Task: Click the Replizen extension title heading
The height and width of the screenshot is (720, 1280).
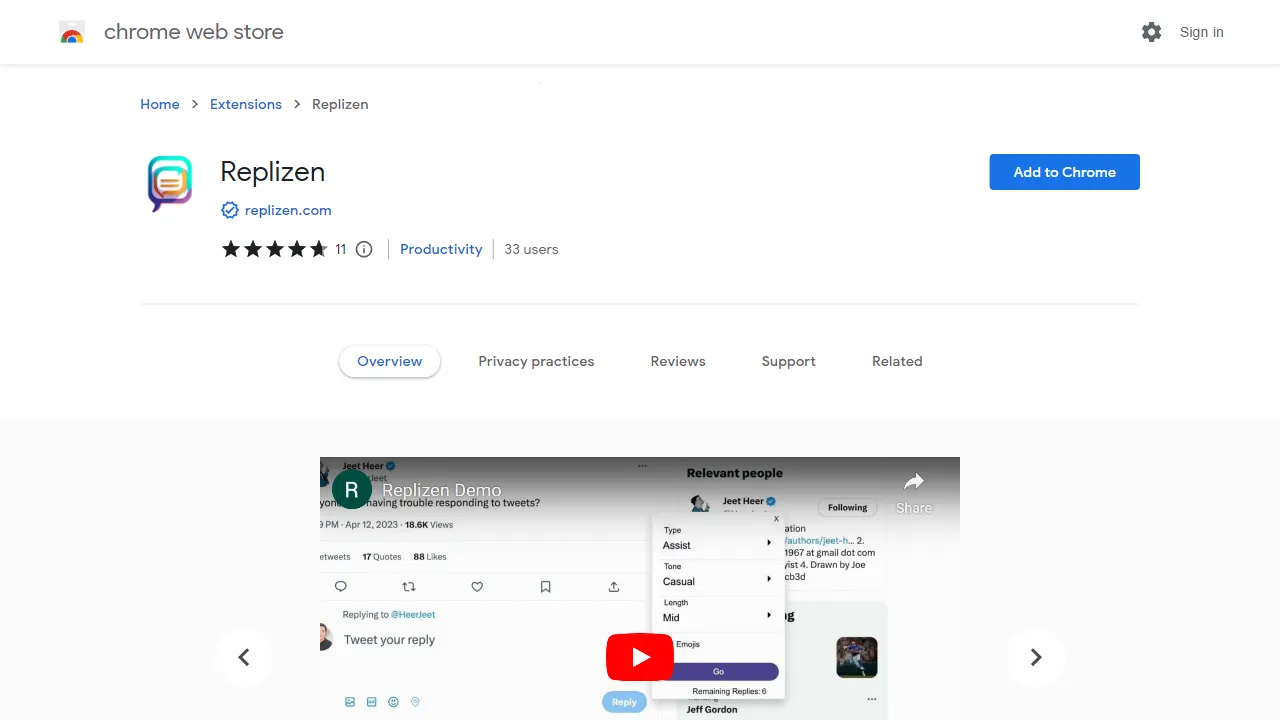Action: (273, 172)
